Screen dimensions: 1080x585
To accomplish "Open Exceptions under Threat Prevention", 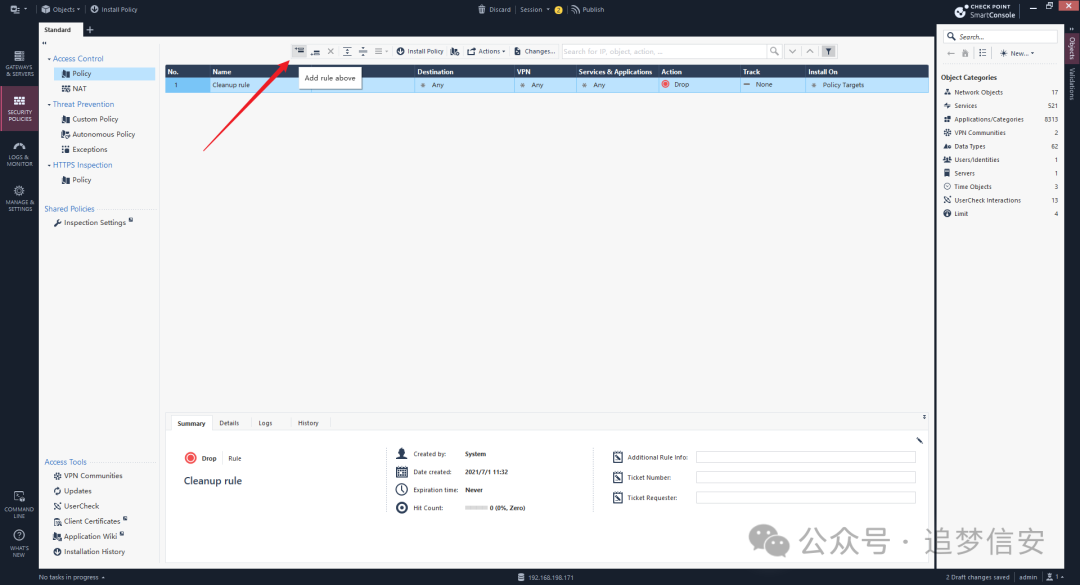I will (x=84, y=150).
